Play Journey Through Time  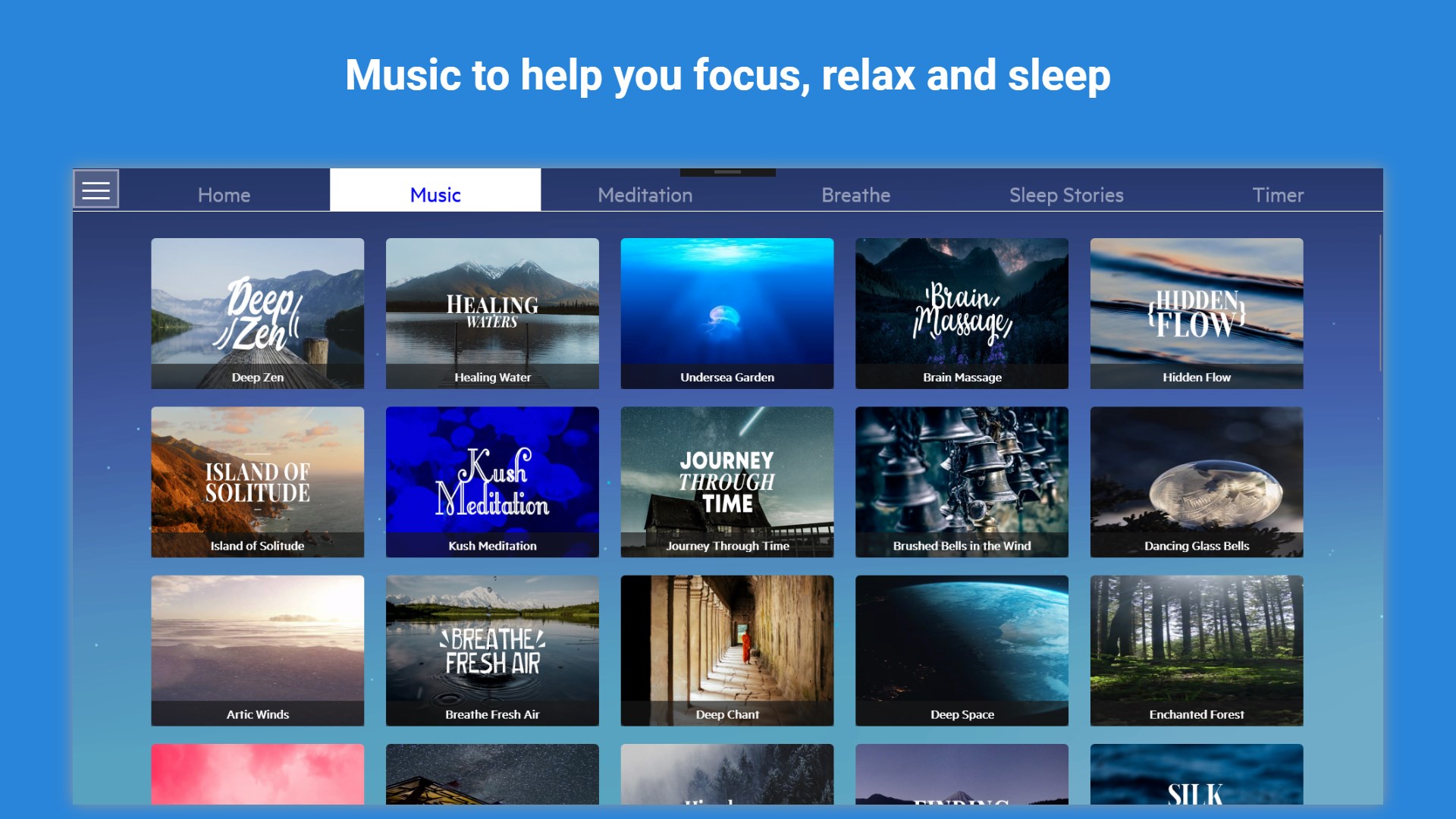coord(726,482)
